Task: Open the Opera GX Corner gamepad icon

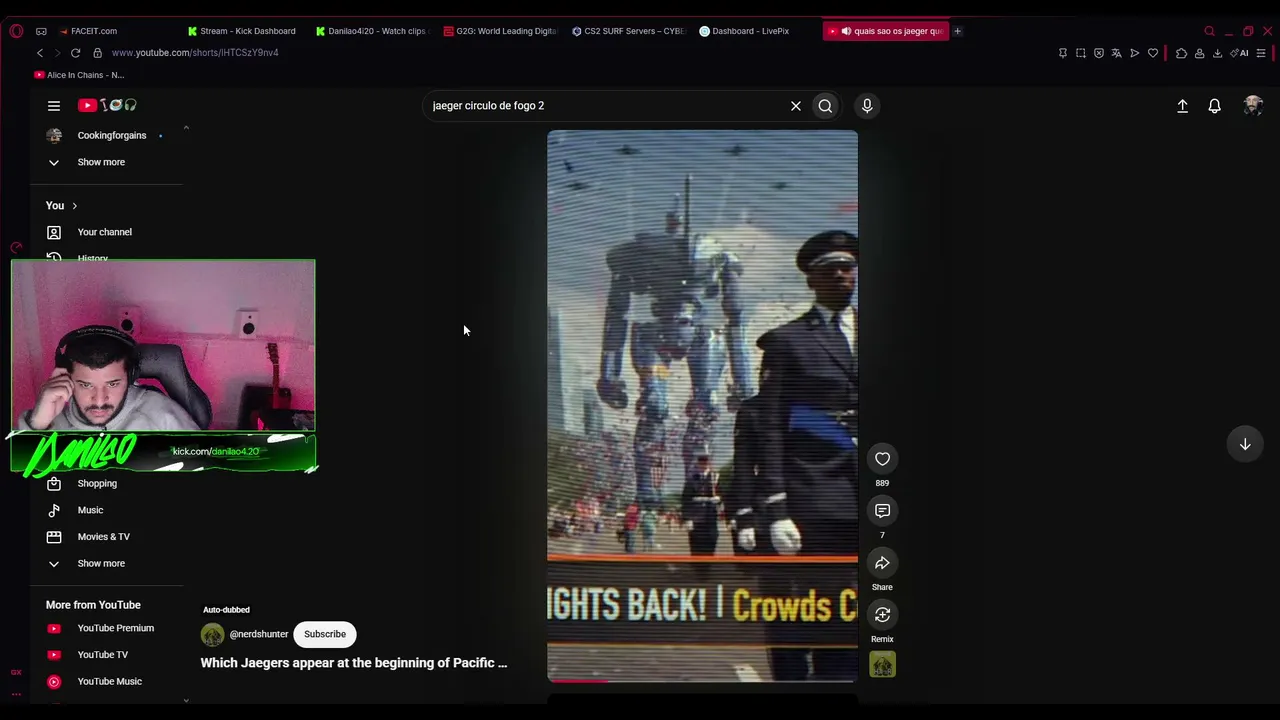Action: (x=41, y=31)
